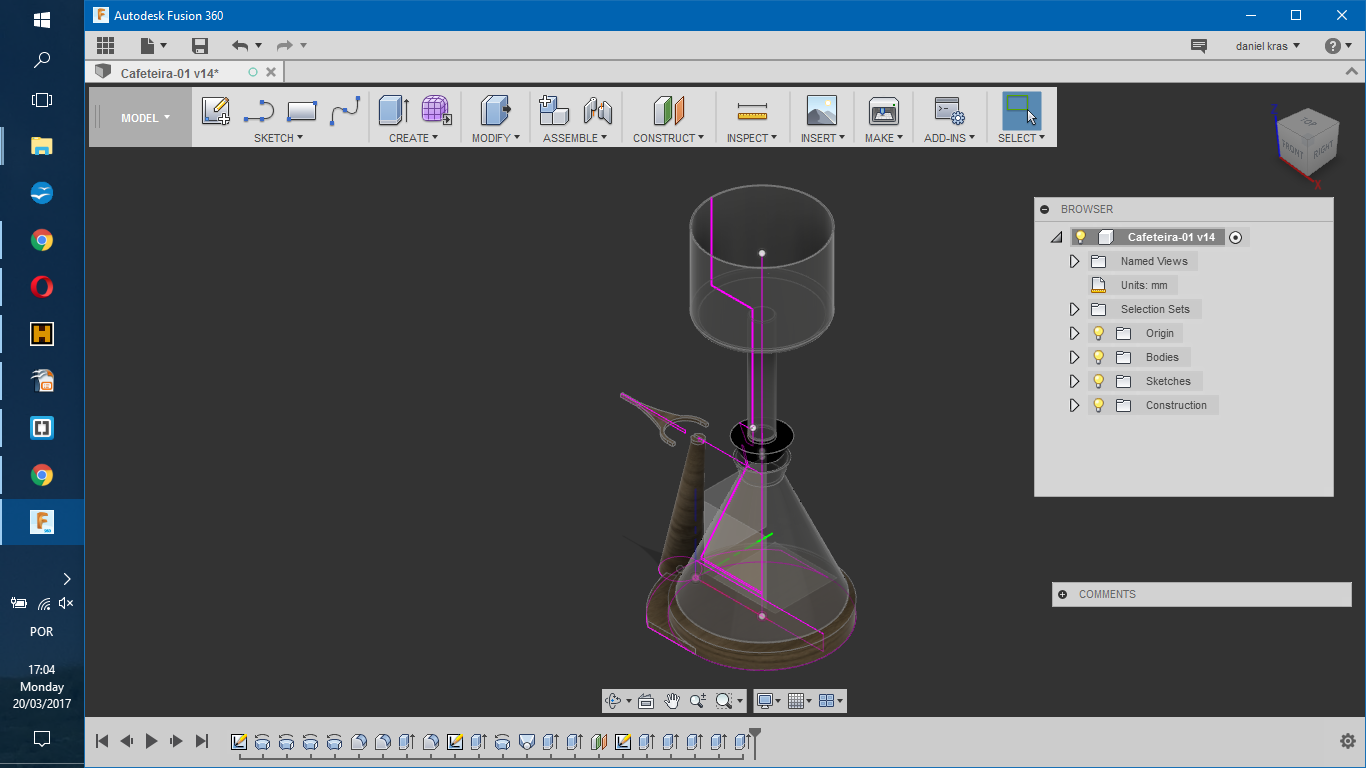
Task: Open the Viewports layout dropdown
Action: pyautogui.click(x=831, y=701)
